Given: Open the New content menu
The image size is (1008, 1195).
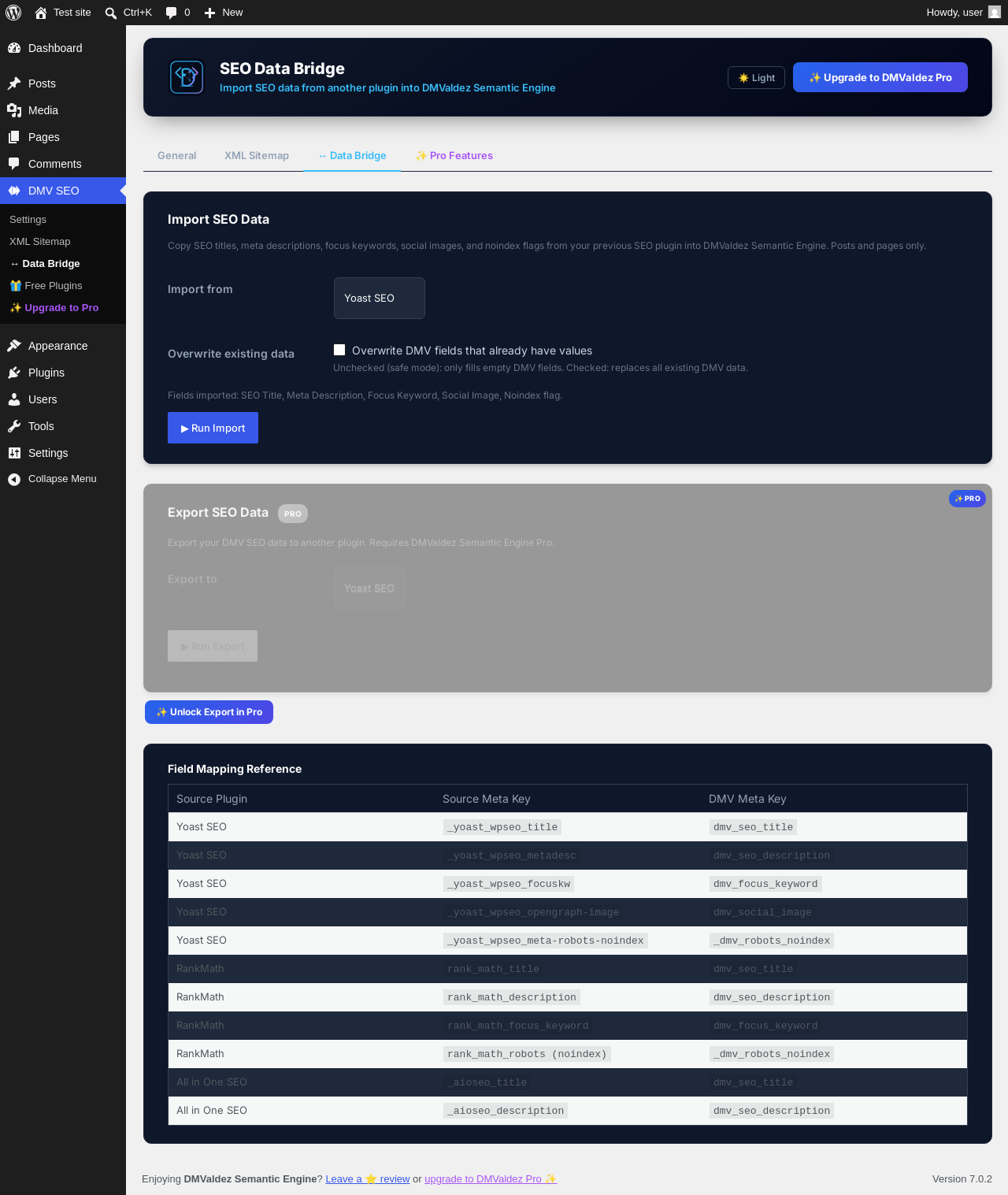Looking at the screenshot, I should 224,13.
